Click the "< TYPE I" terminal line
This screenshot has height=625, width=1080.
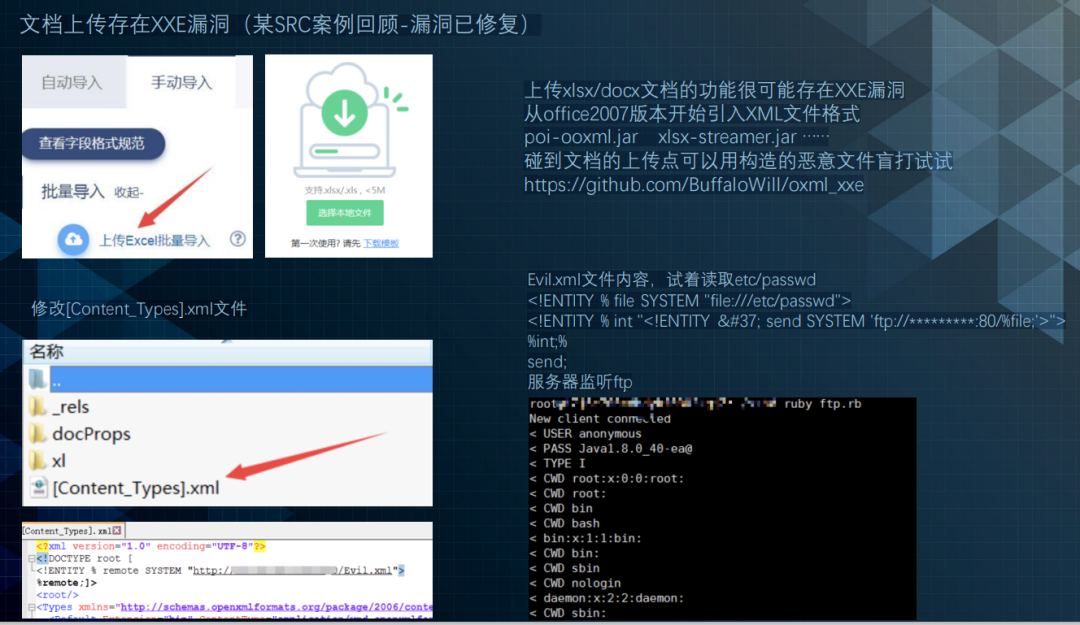[x=557, y=464]
